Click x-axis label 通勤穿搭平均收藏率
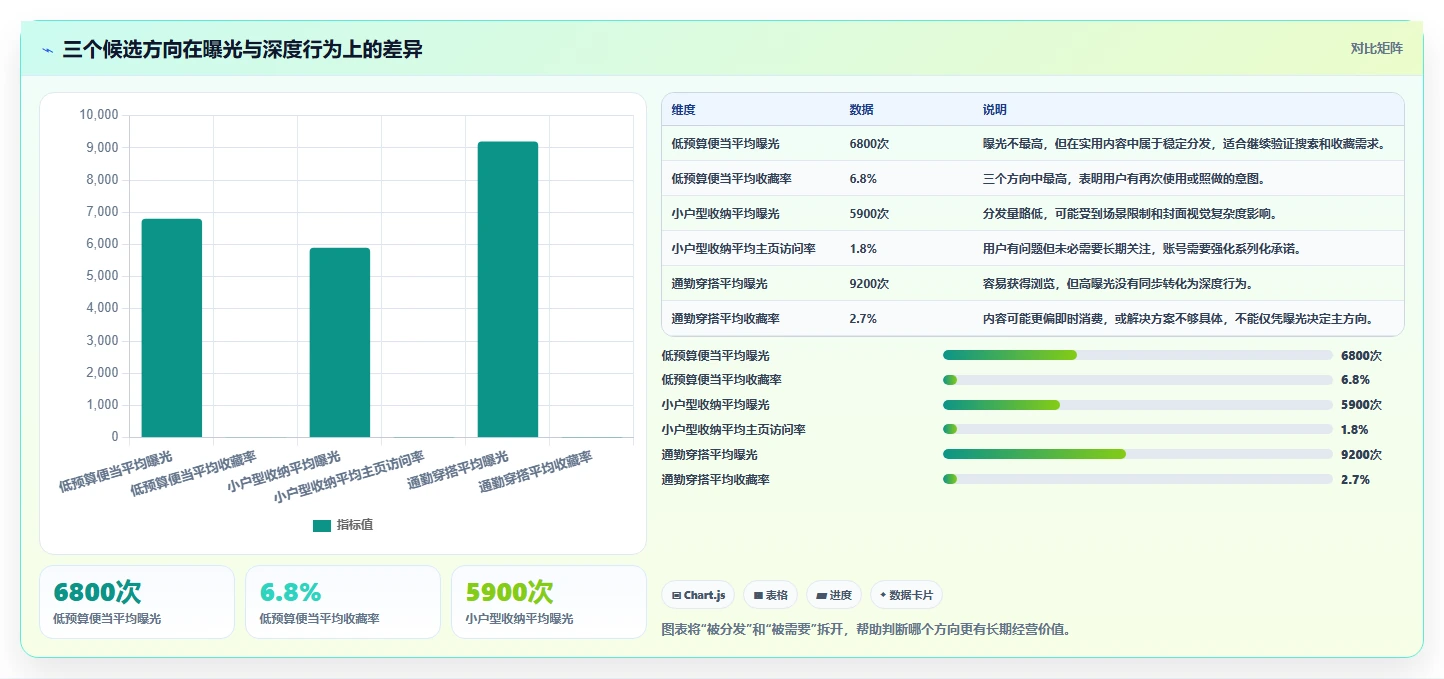Viewport: 1444px width, 679px height. (x=536, y=471)
